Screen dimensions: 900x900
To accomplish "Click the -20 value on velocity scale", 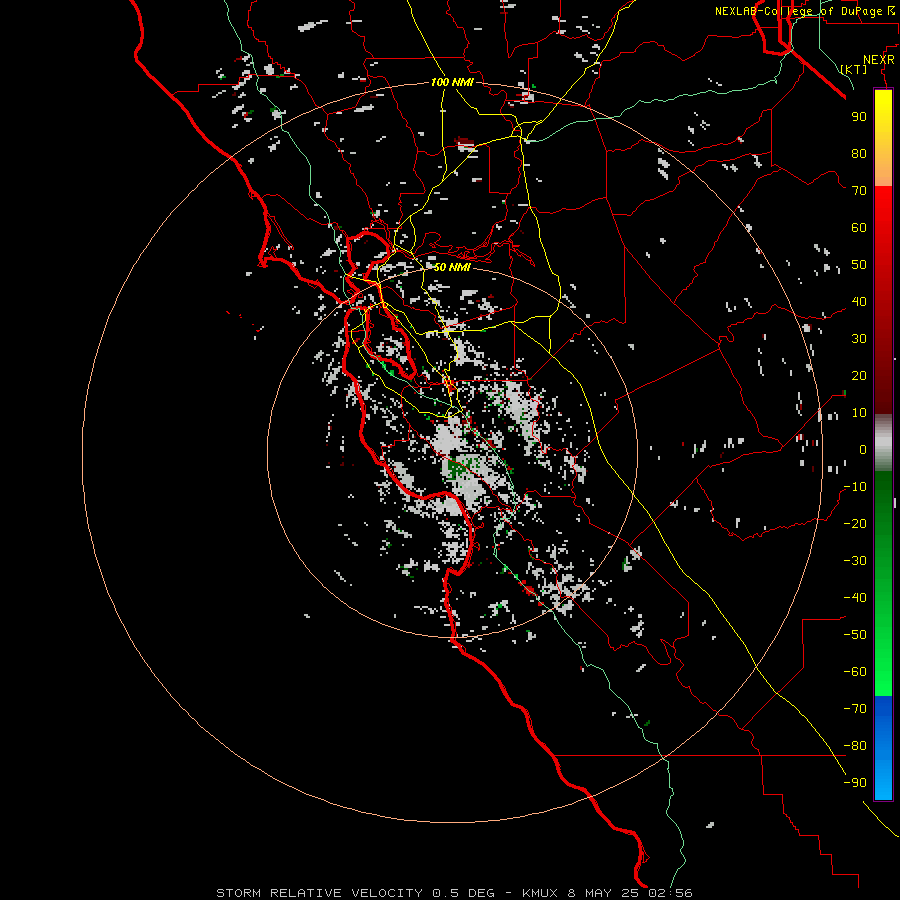I will point(855,523).
